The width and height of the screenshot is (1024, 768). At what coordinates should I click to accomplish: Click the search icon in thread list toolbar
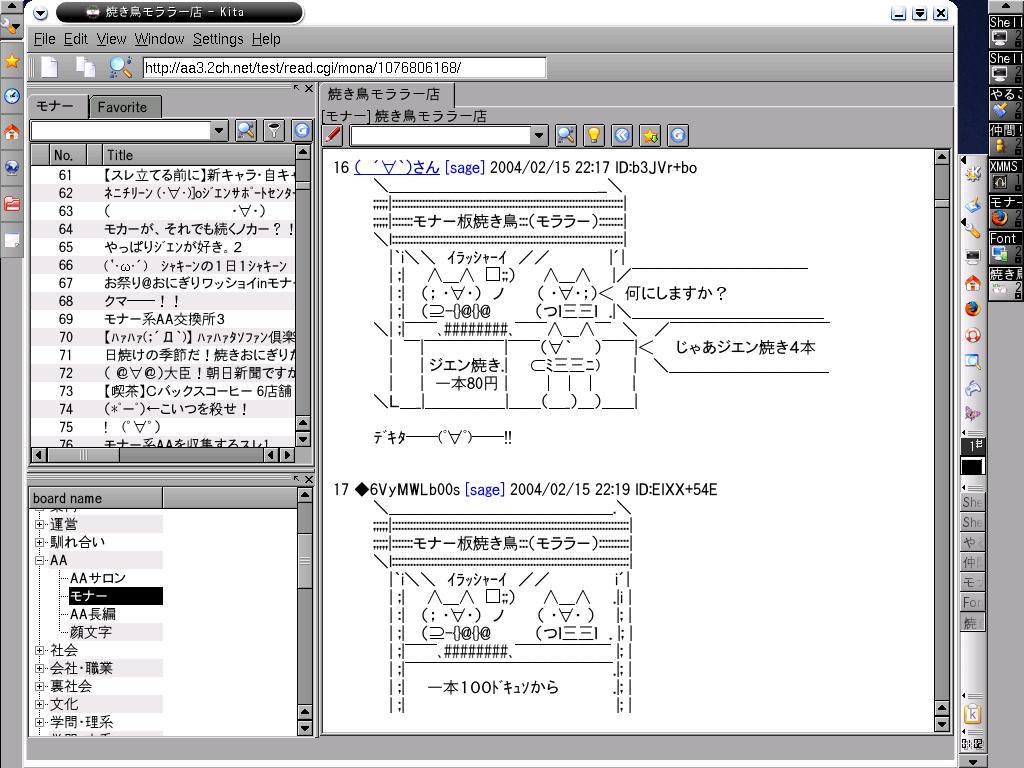tap(246, 131)
